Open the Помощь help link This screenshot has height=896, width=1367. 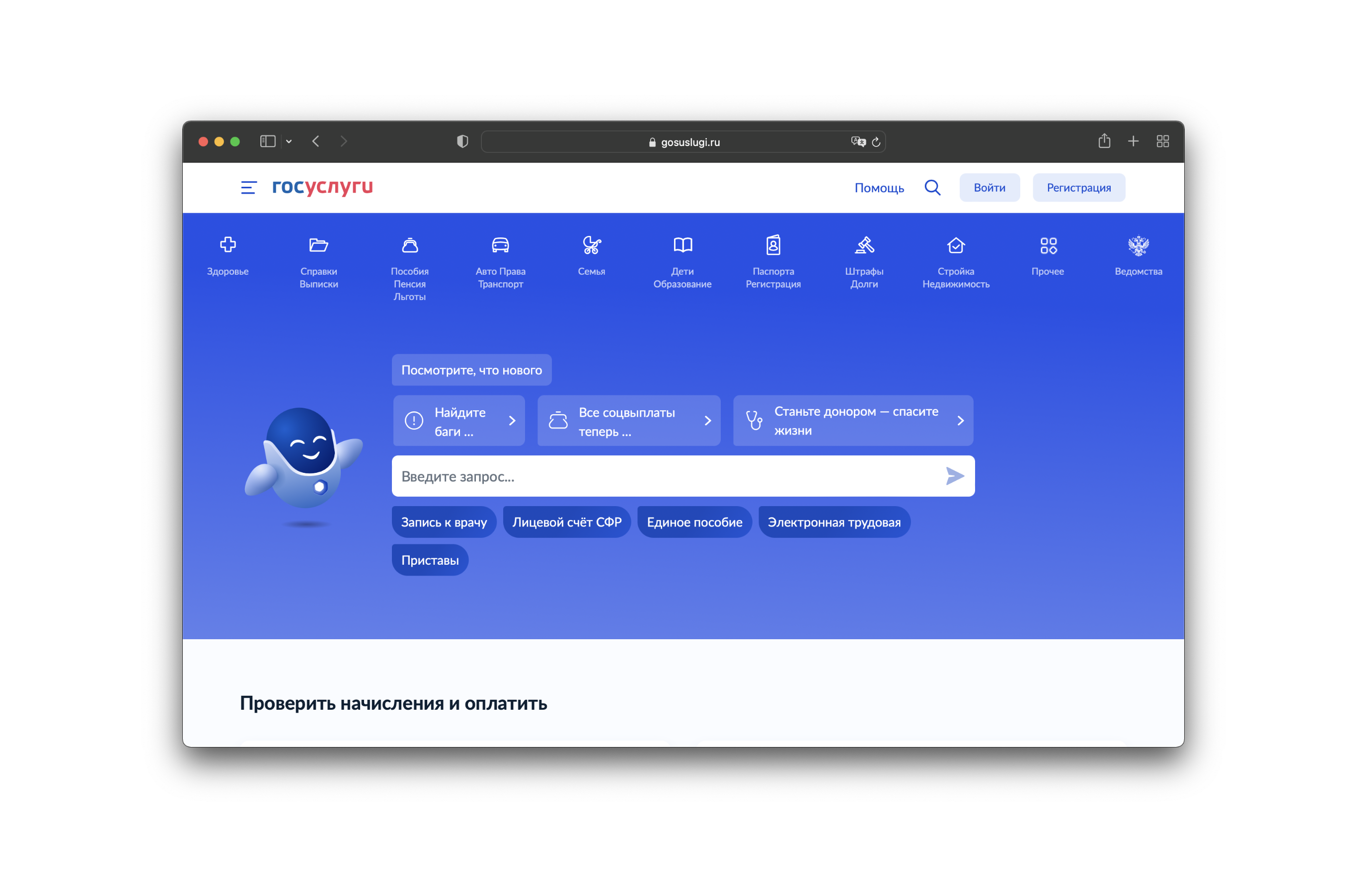click(x=879, y=188)
